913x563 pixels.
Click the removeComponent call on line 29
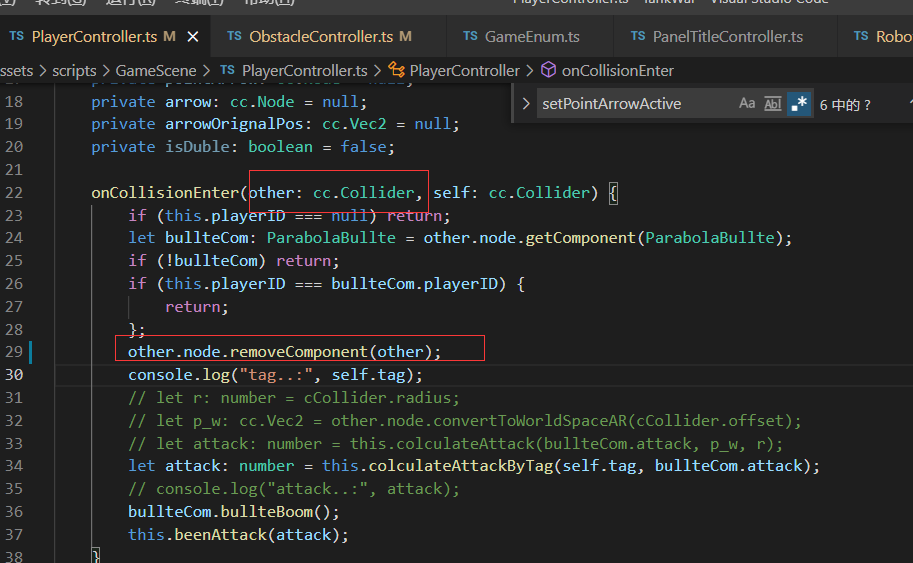tap(298, 352)
